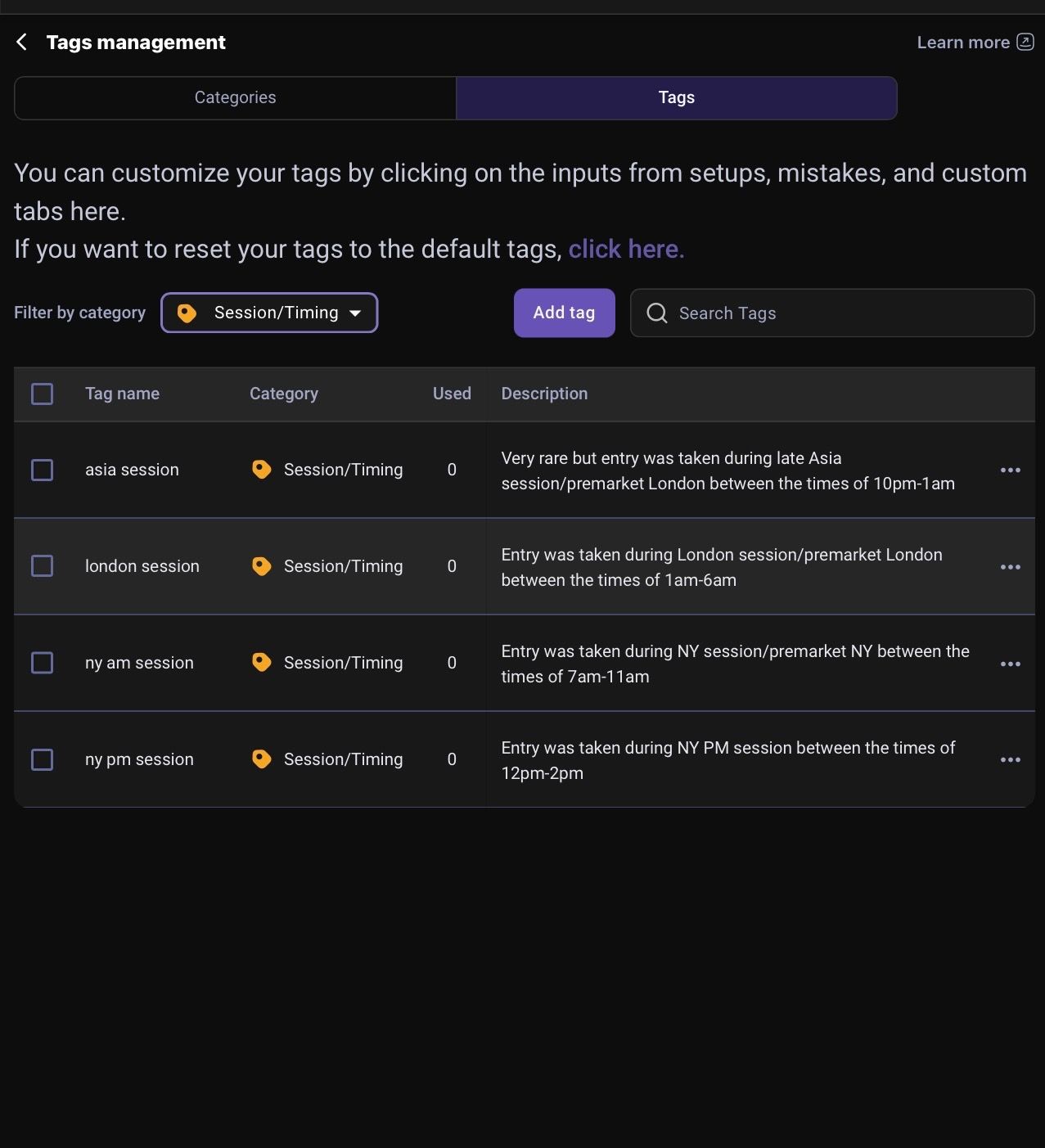Open the Session/Timing category filter dropdown

[269, 313]
